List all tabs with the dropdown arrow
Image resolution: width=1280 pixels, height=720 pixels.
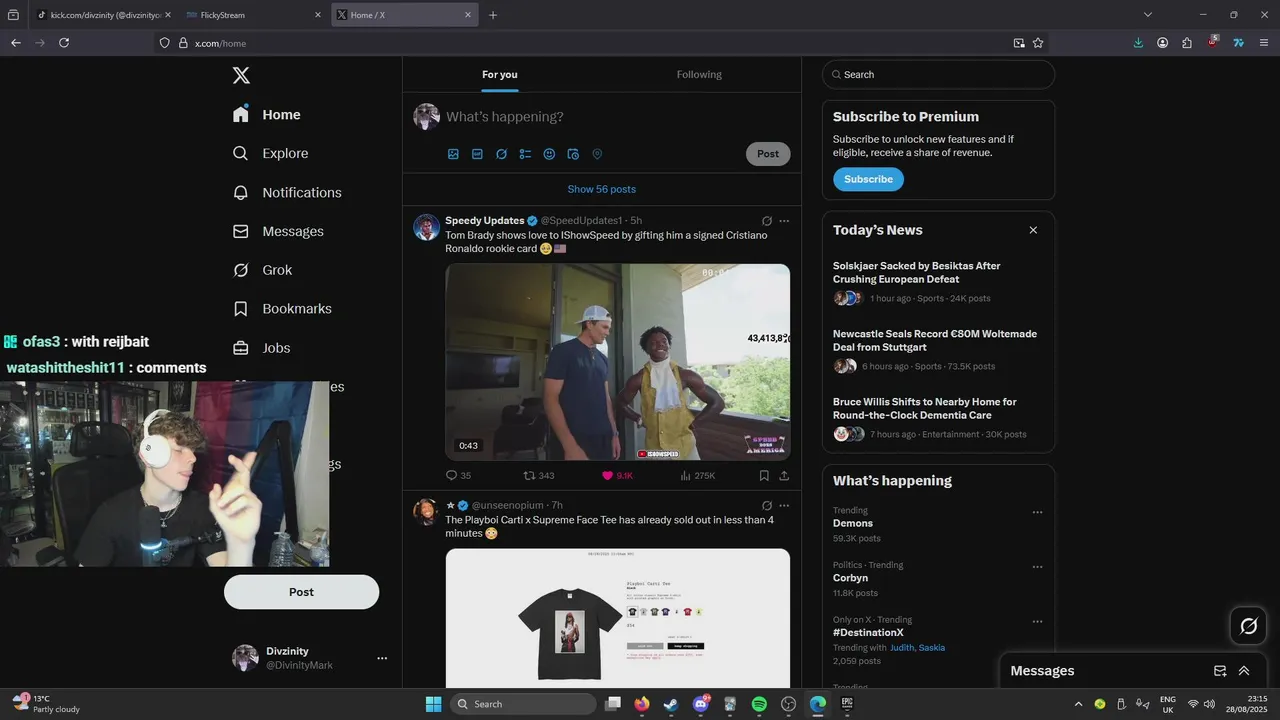1148,15
